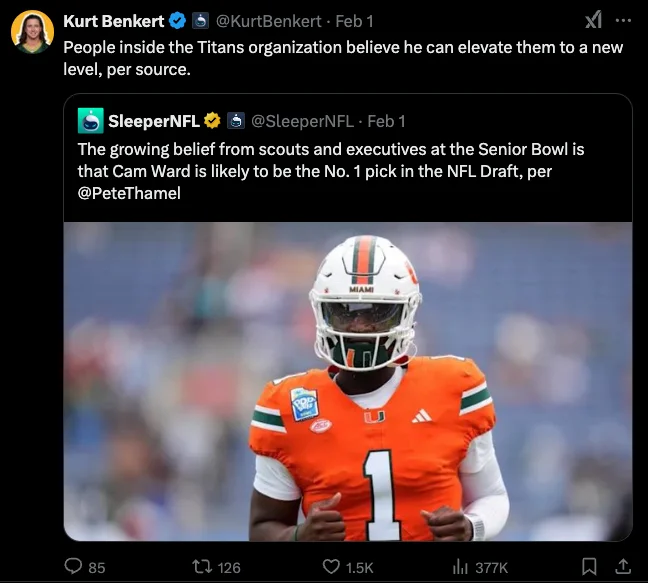
Task: Click the Kurt Benkert display name
Action: [x=113, y=21]
